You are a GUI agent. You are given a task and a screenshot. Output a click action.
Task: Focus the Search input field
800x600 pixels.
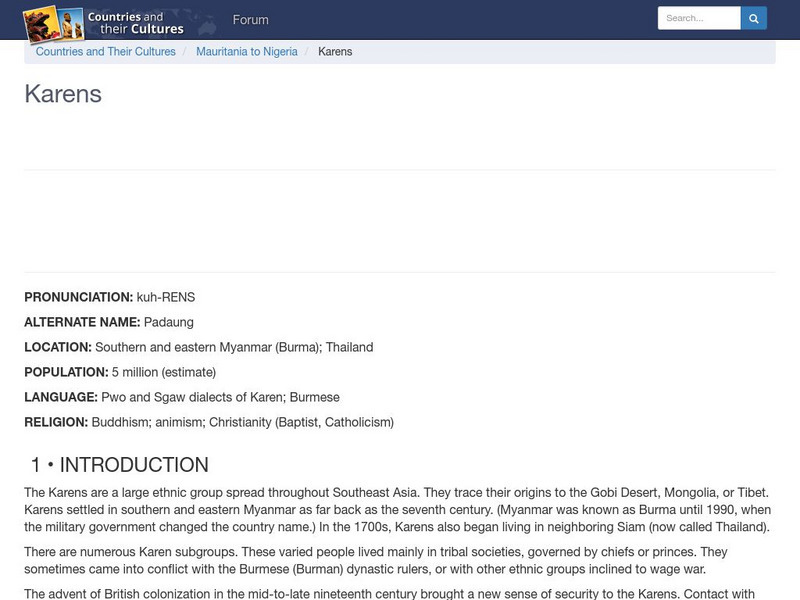699,18
